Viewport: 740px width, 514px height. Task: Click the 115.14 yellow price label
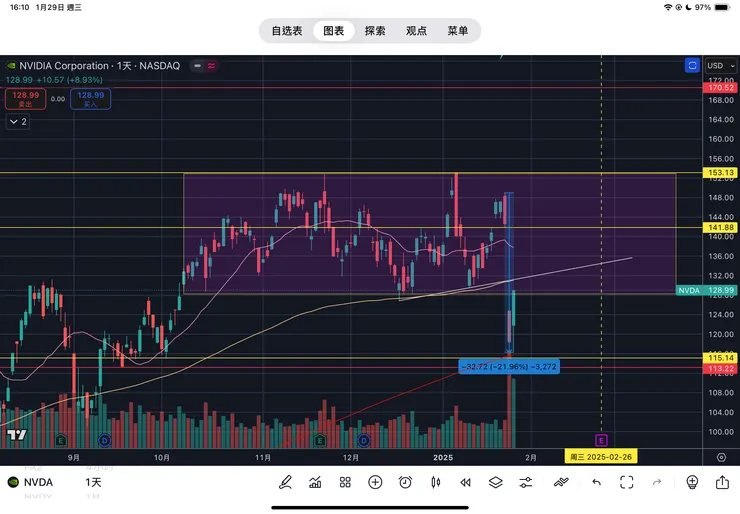[x=721, y=358]
